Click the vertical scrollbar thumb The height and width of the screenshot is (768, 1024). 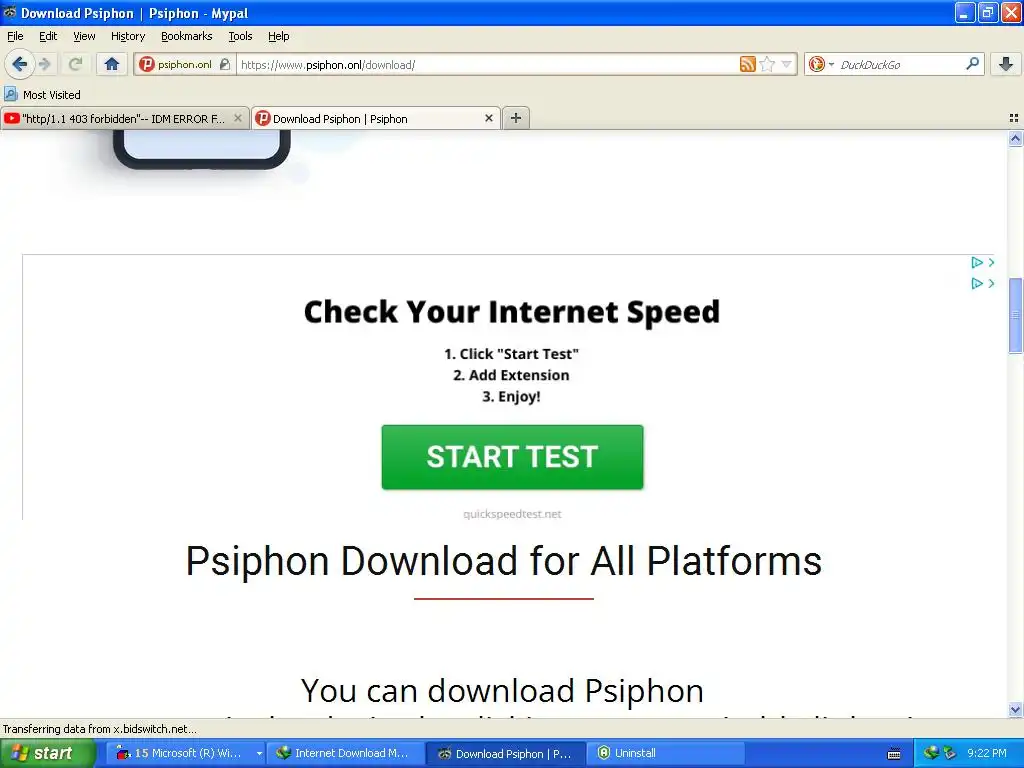coord(1015,315)
